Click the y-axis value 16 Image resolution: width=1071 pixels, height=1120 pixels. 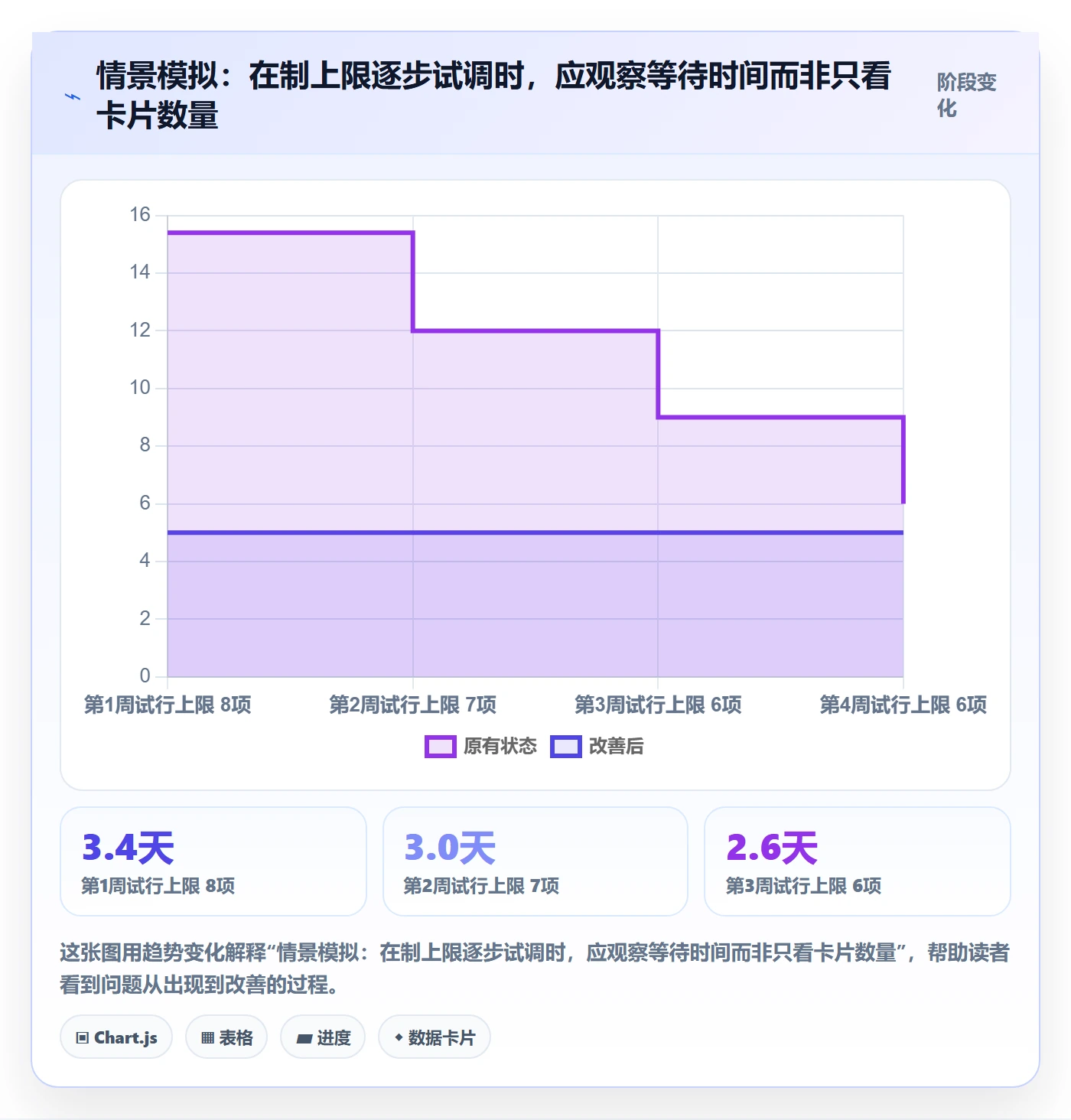(140, 214)
